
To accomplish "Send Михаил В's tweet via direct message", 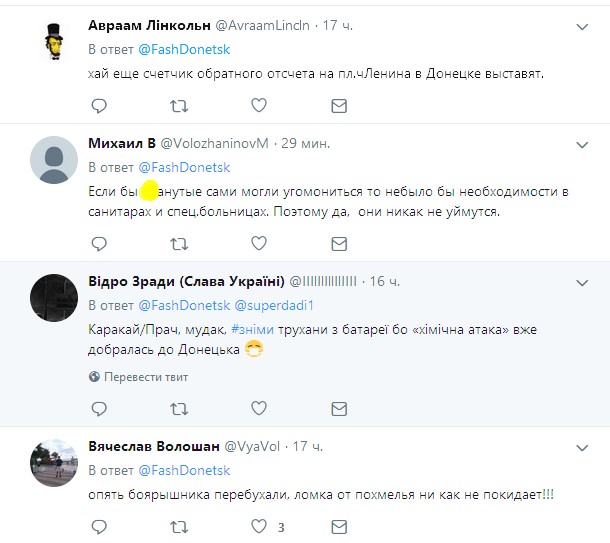I will point(339,243).
